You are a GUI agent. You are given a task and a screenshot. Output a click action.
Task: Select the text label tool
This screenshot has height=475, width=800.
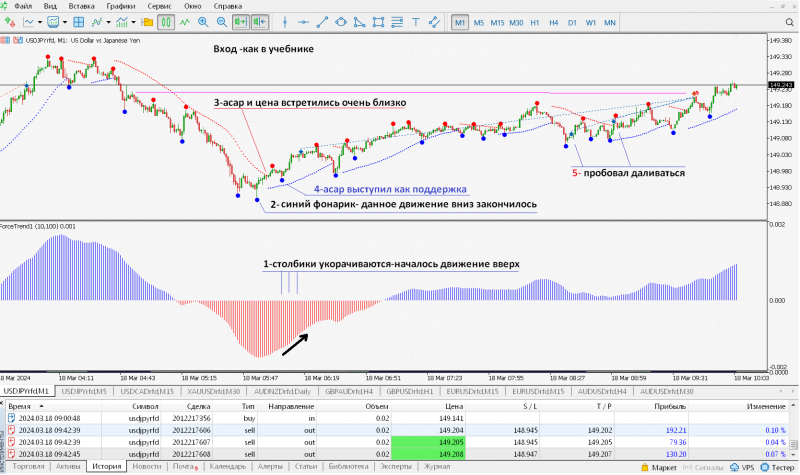[x=415, y=22]
